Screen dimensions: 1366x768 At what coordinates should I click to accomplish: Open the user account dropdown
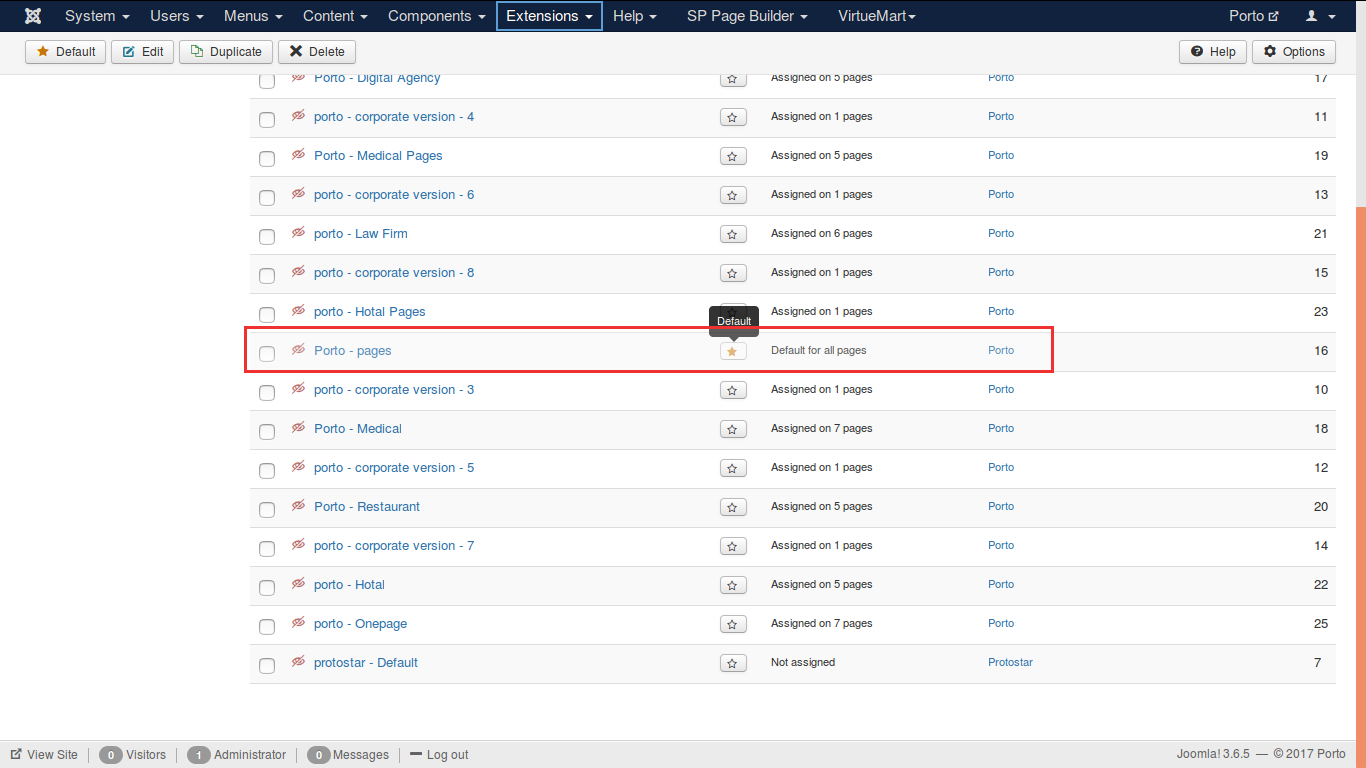(x=1320, y=16)
